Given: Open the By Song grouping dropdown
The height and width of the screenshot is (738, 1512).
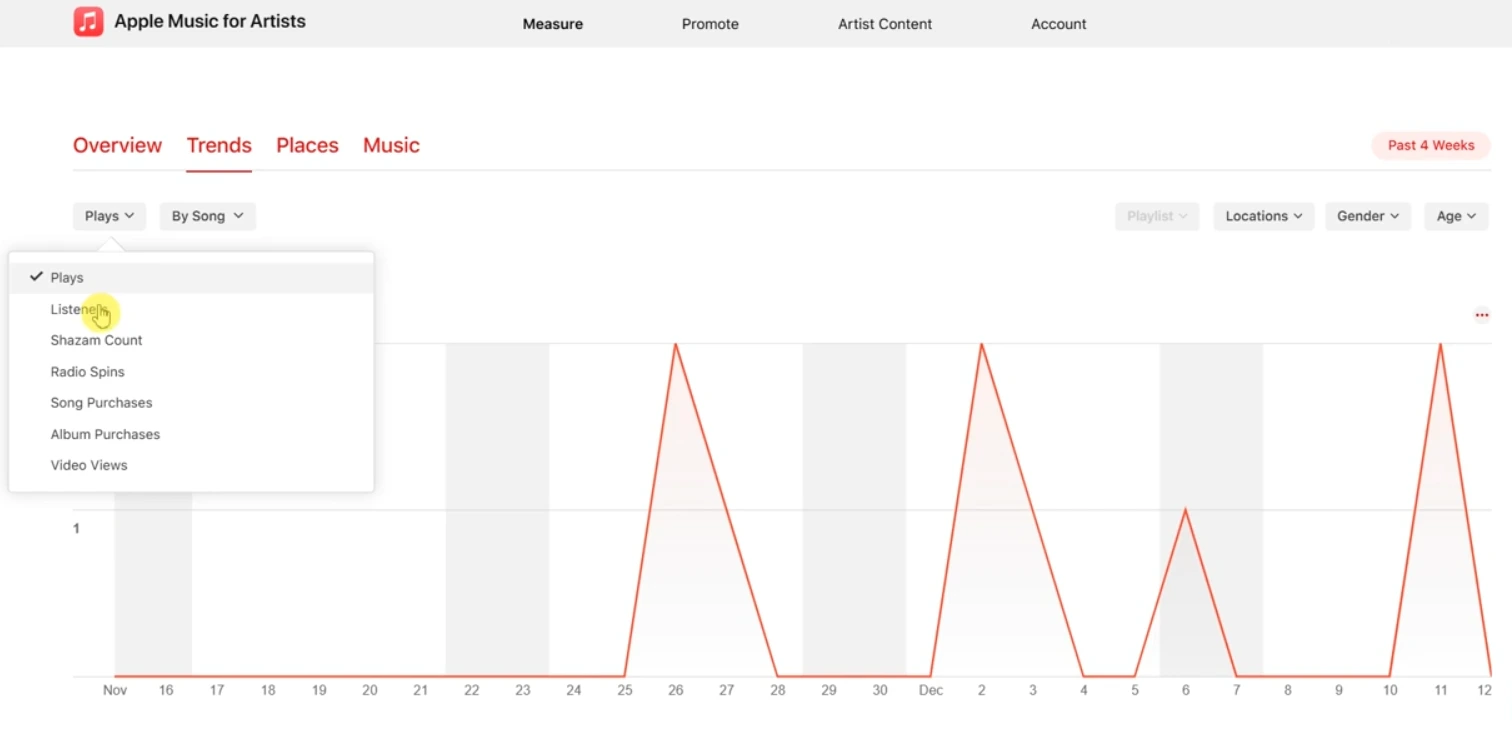Looking at the screenshot, I should click(207, 216).
